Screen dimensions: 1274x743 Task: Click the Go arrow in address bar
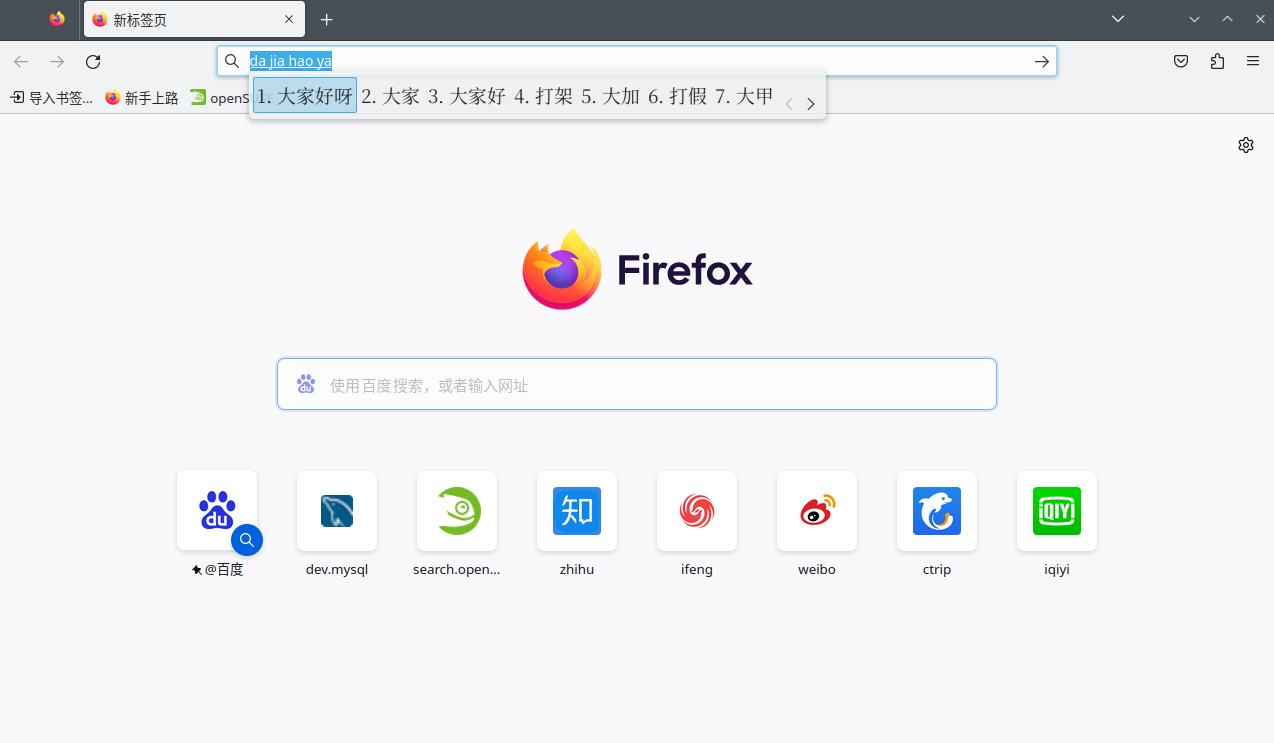(1042, 62)
